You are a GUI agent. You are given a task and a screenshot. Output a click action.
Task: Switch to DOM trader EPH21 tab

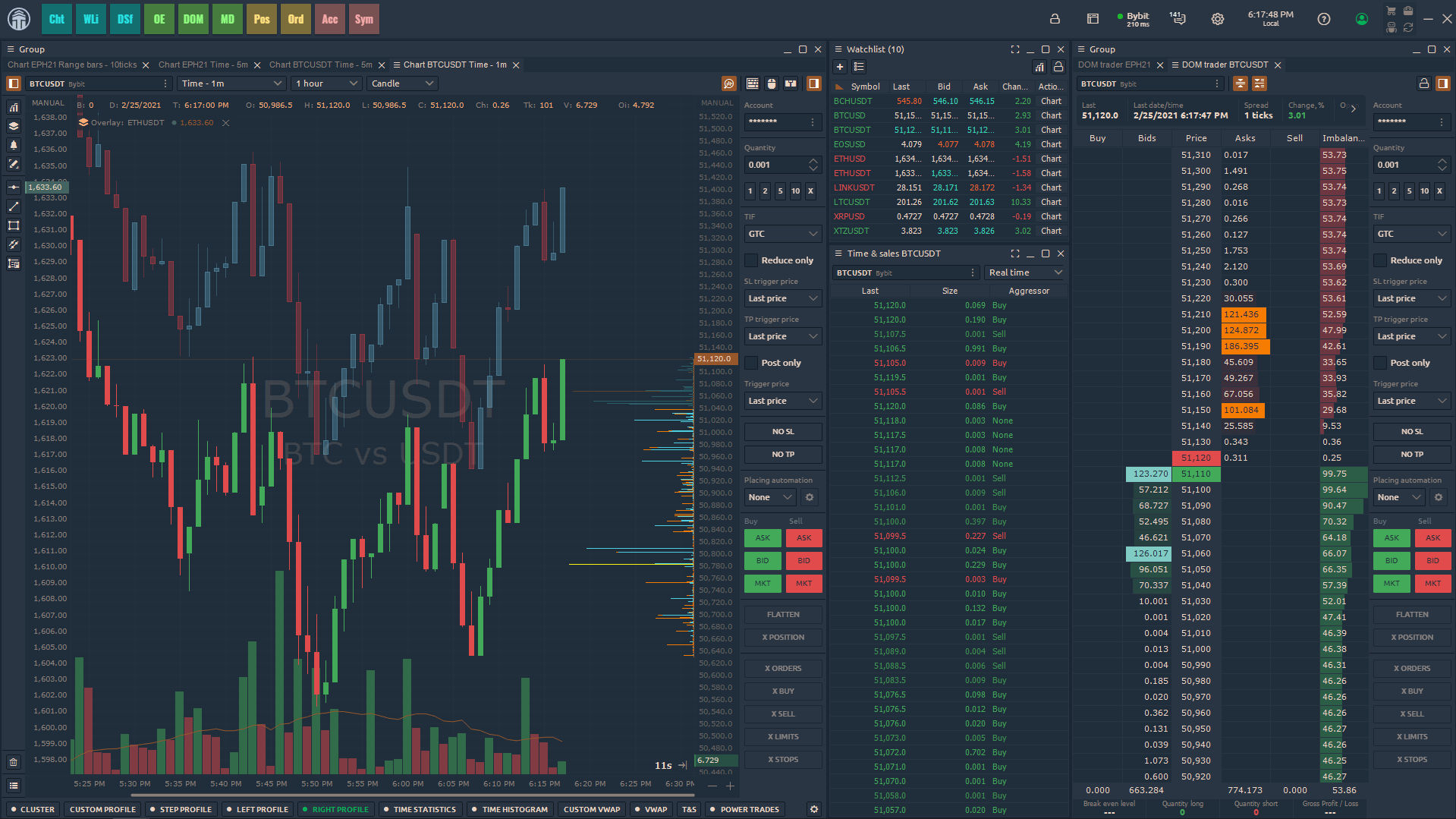click(x=1115, y=65)
